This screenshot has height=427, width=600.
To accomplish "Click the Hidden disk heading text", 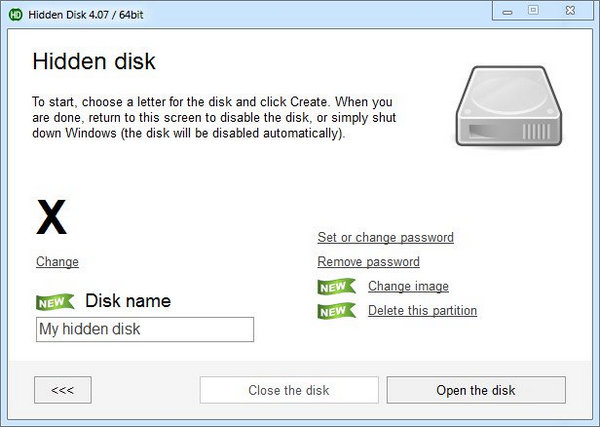I will point(94,61).
